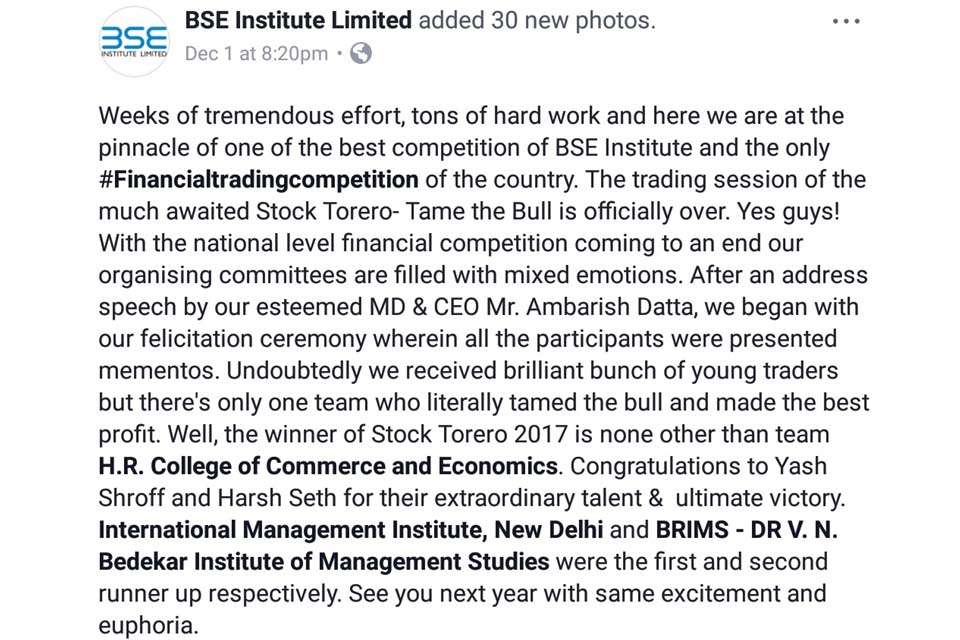Click the globe public privacy icon
Screen dimensions: 960x640
pyautogui.click(x=361, y=54)
